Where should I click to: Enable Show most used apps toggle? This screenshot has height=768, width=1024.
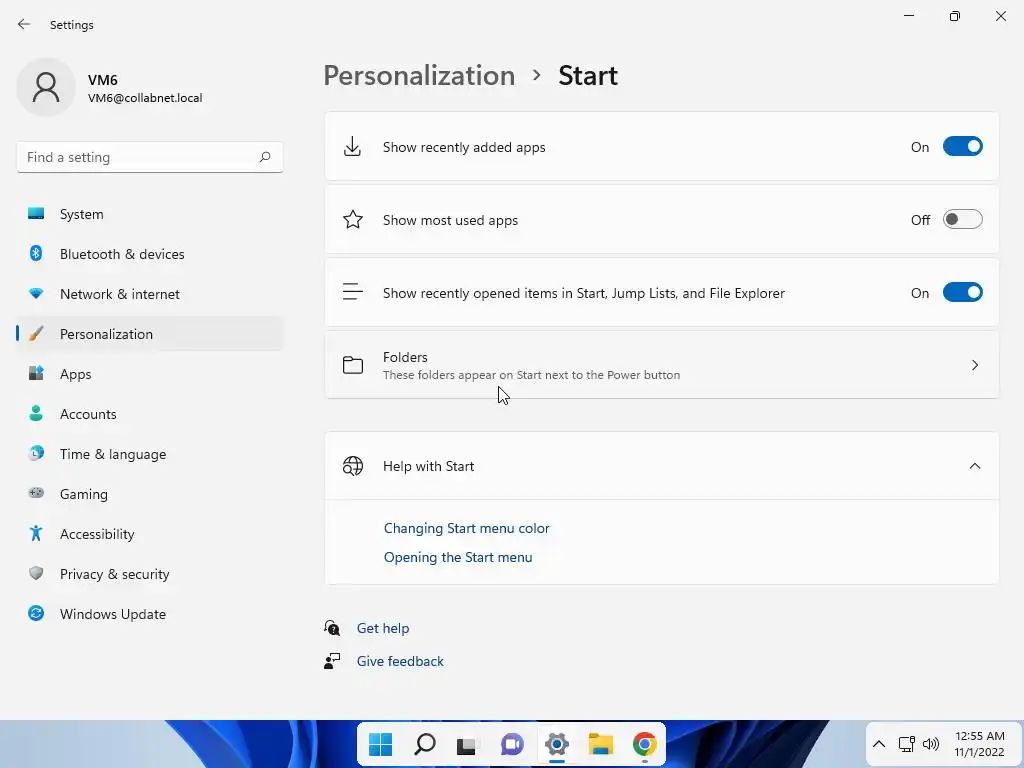[x=963, y=219]
